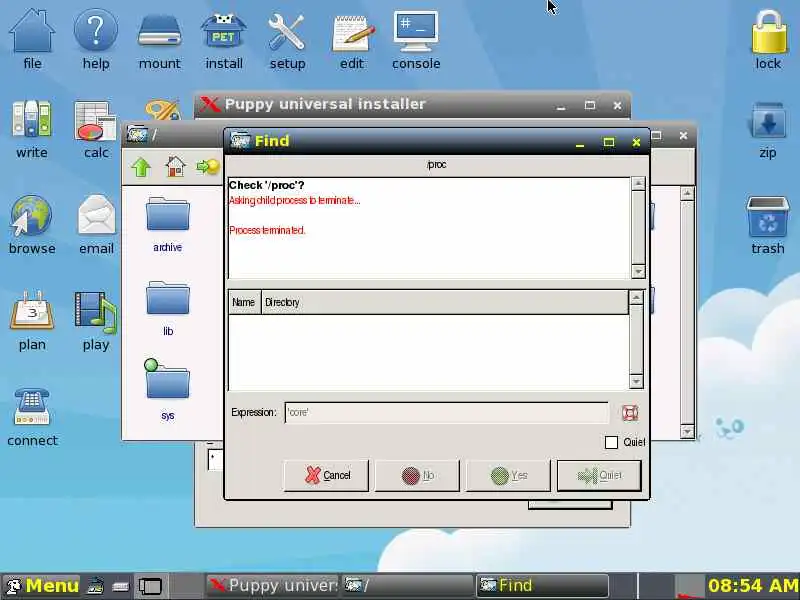Click the Quiet button in Find dialog
This screenshot has width=800, height=600.
tap(599, 476)
